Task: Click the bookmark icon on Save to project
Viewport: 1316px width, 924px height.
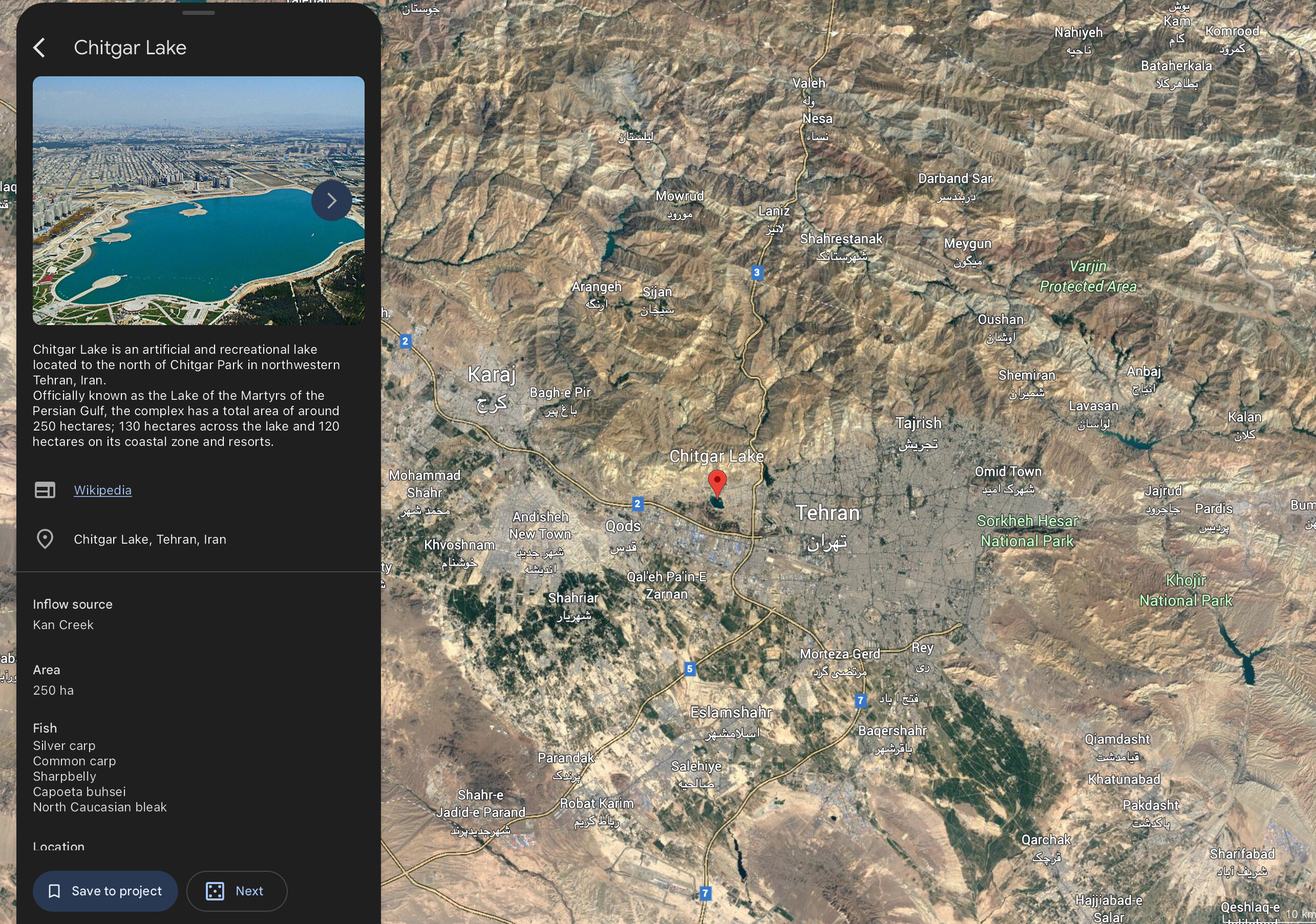Action: click(x=54, y=891)
